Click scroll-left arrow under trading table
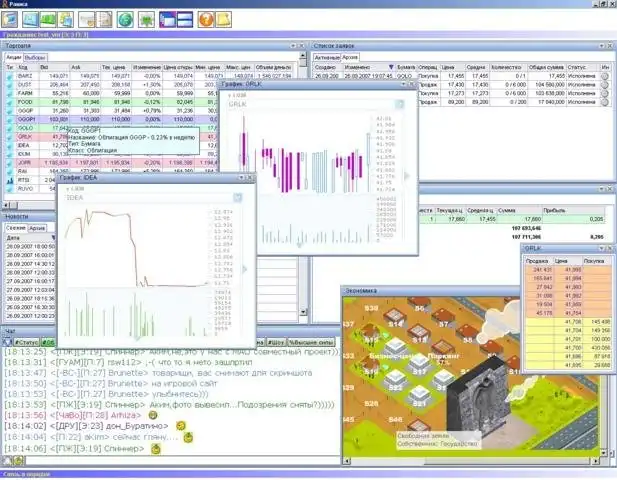The image size is (617, 480). [6, 205]
